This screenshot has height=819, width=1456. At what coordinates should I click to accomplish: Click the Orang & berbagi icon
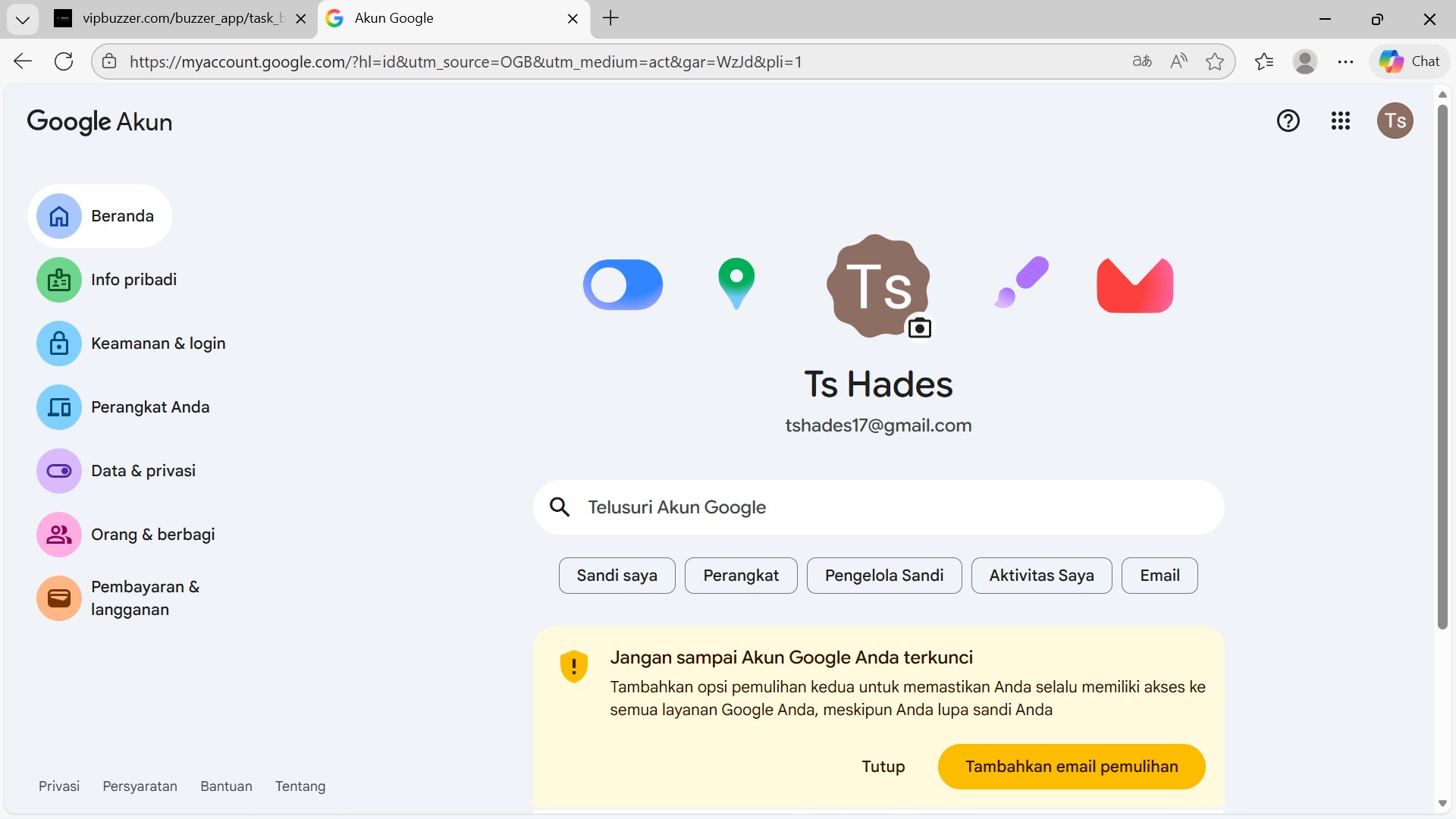pos(59,535)
